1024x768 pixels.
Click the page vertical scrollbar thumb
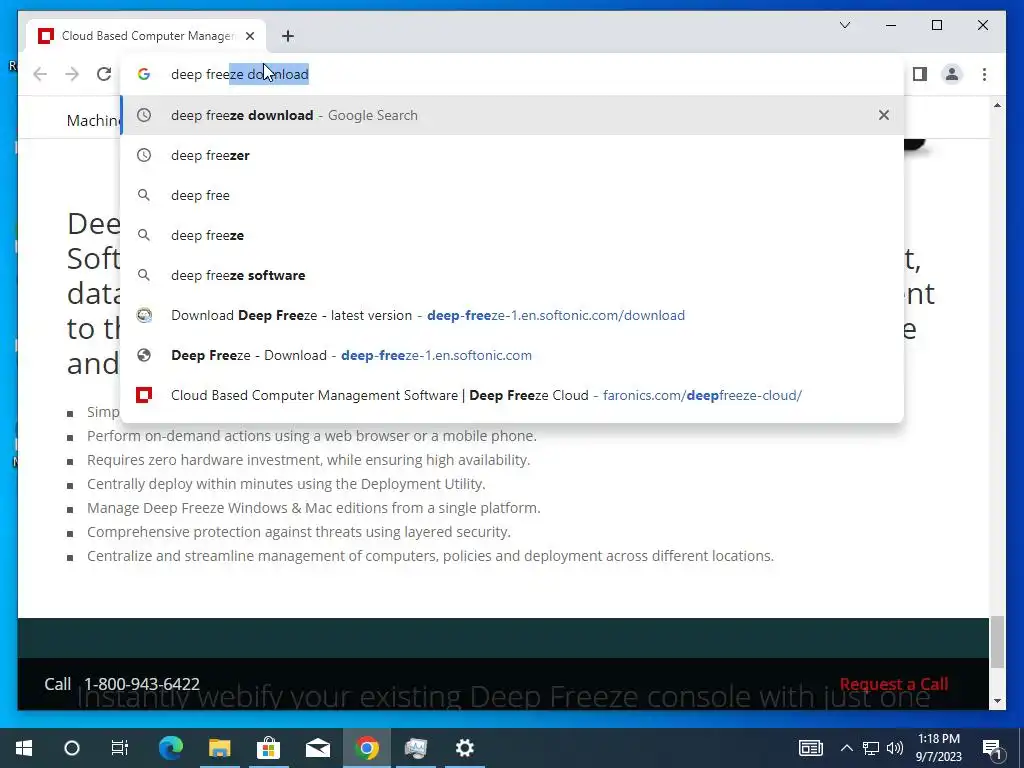tap(997, 642)
